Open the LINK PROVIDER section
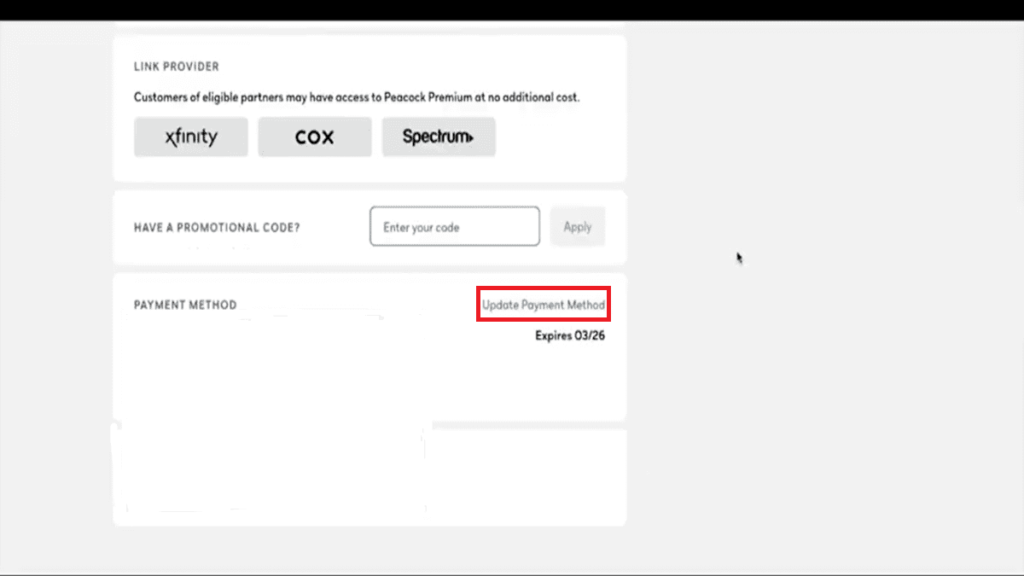 pos(175,66)
